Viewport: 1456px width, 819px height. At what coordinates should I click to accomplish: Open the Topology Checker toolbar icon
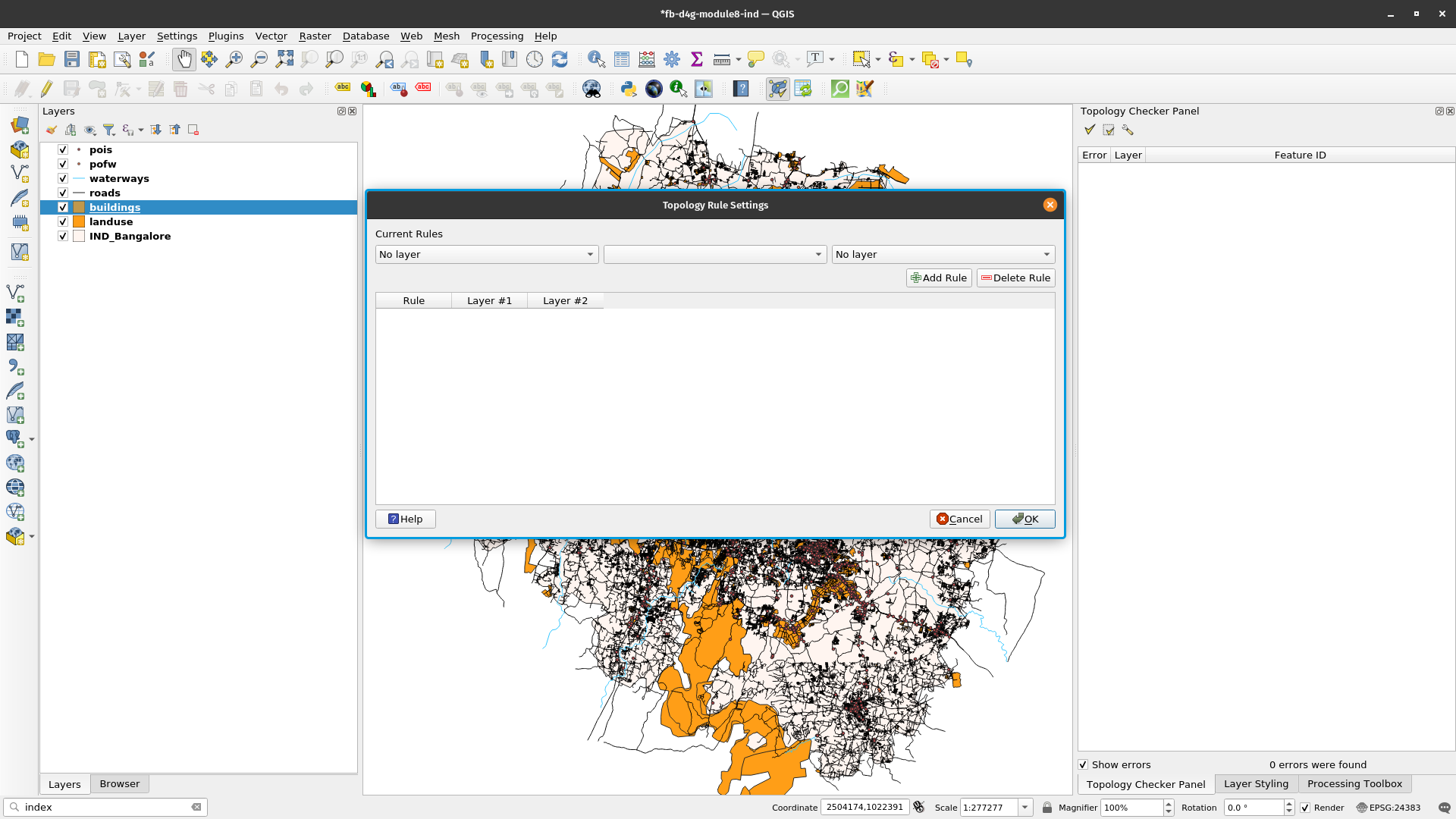778,89
